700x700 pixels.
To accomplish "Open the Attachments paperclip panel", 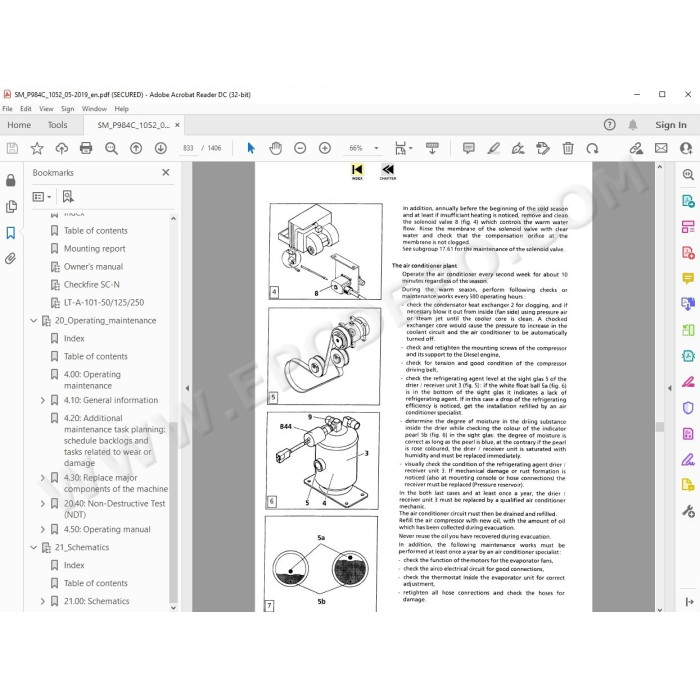I will [11, 258].
